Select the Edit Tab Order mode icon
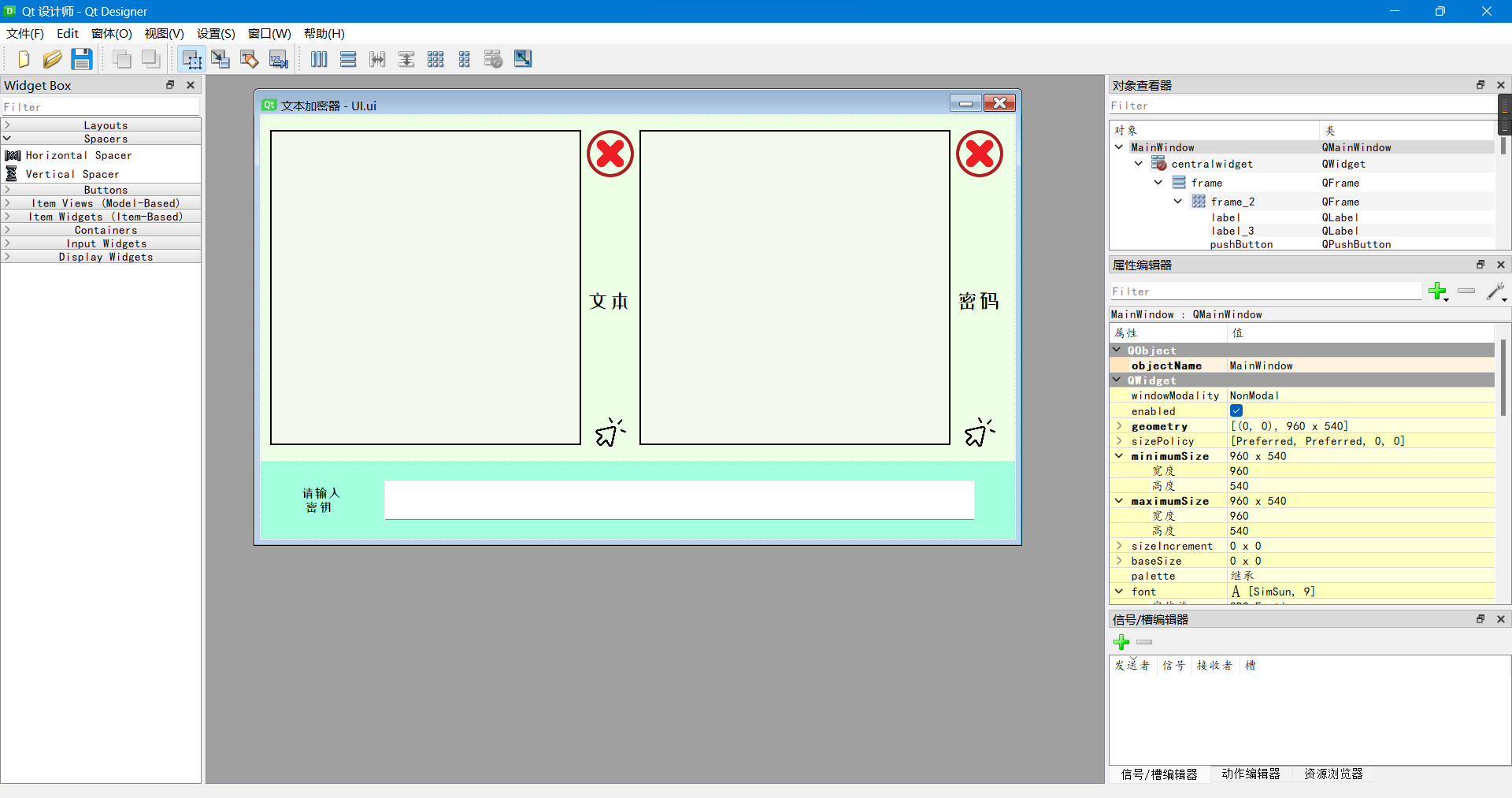 point(278,59)
